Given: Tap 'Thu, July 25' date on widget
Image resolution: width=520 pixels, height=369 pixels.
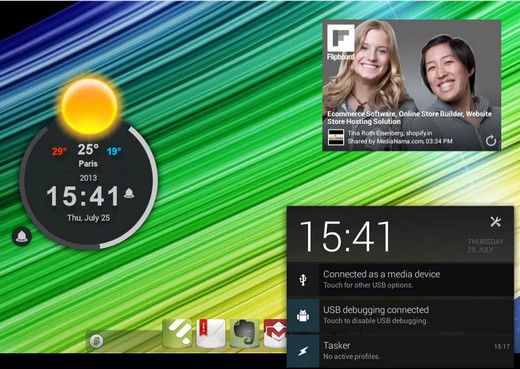Looking at the screenshot, I should point(88,218).
